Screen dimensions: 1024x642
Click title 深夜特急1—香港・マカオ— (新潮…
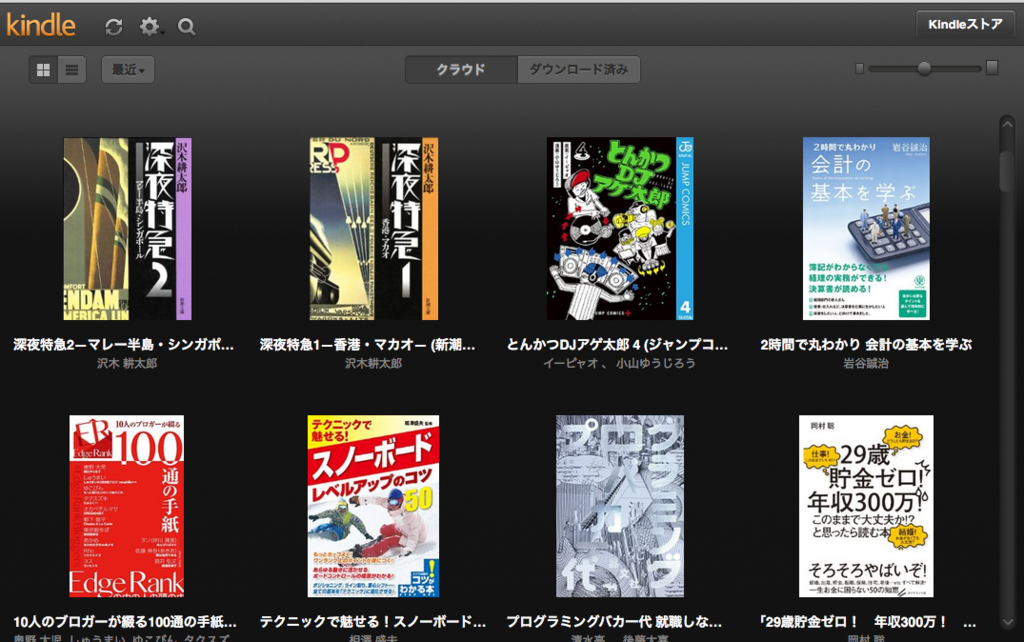click(368, 344)
